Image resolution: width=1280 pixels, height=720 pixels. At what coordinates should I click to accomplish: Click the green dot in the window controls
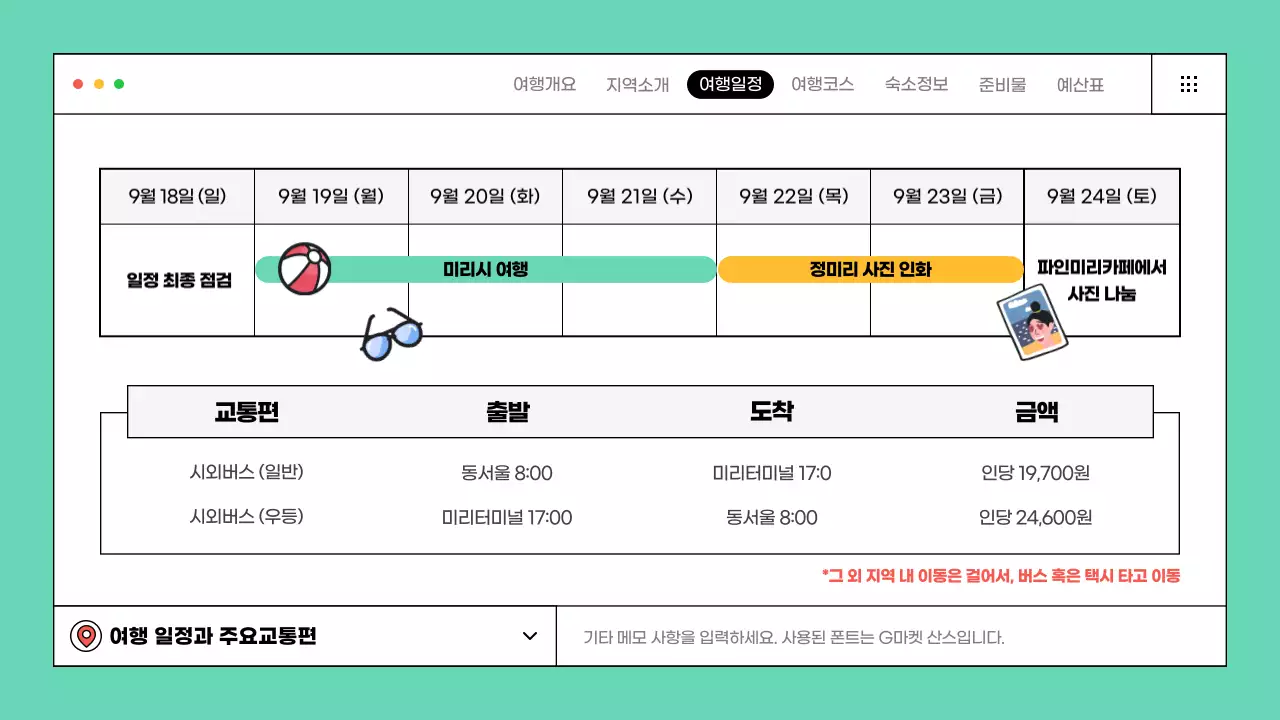[x=119, y=84]
